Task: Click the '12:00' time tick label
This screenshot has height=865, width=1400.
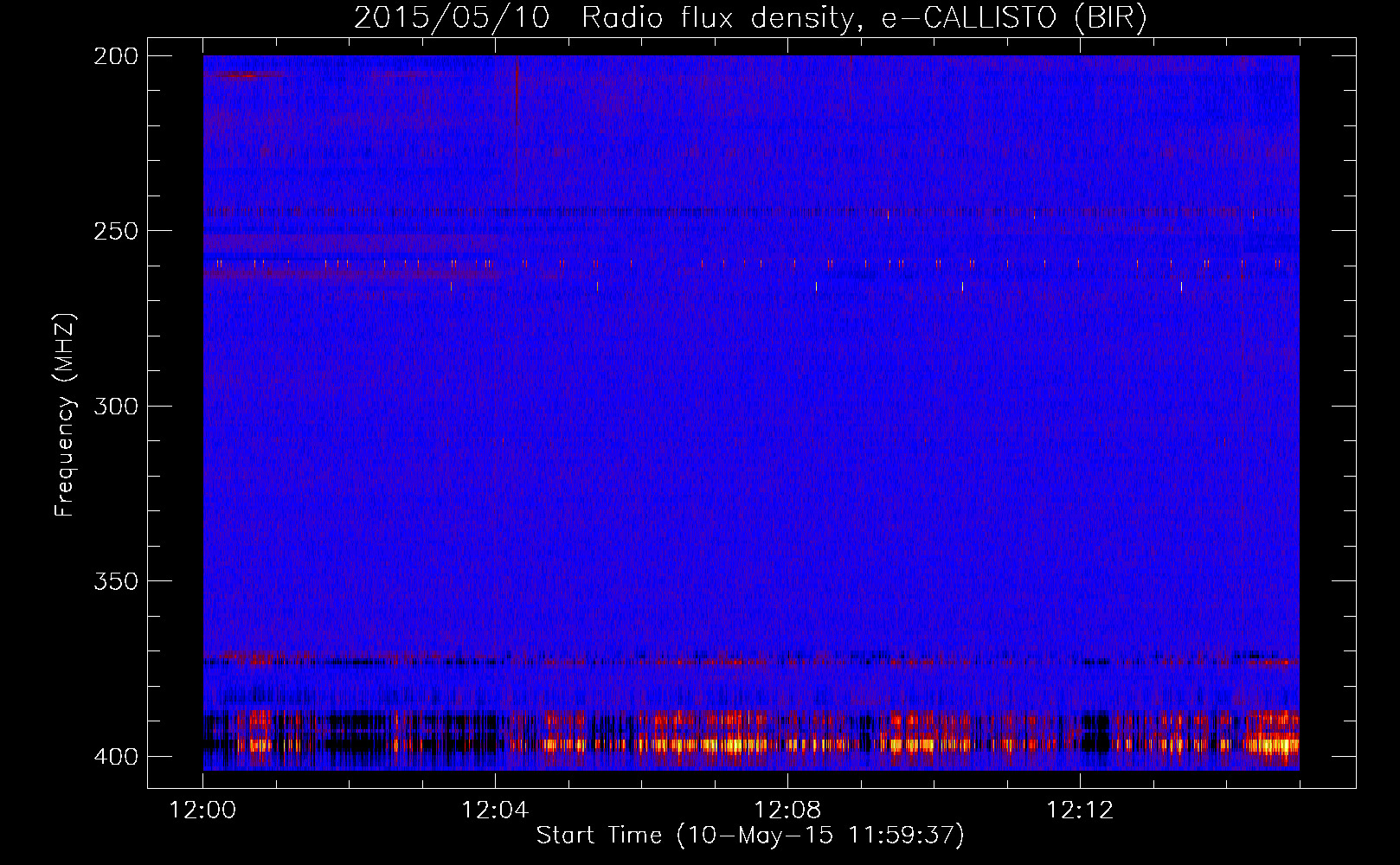Action: point(202,811)
